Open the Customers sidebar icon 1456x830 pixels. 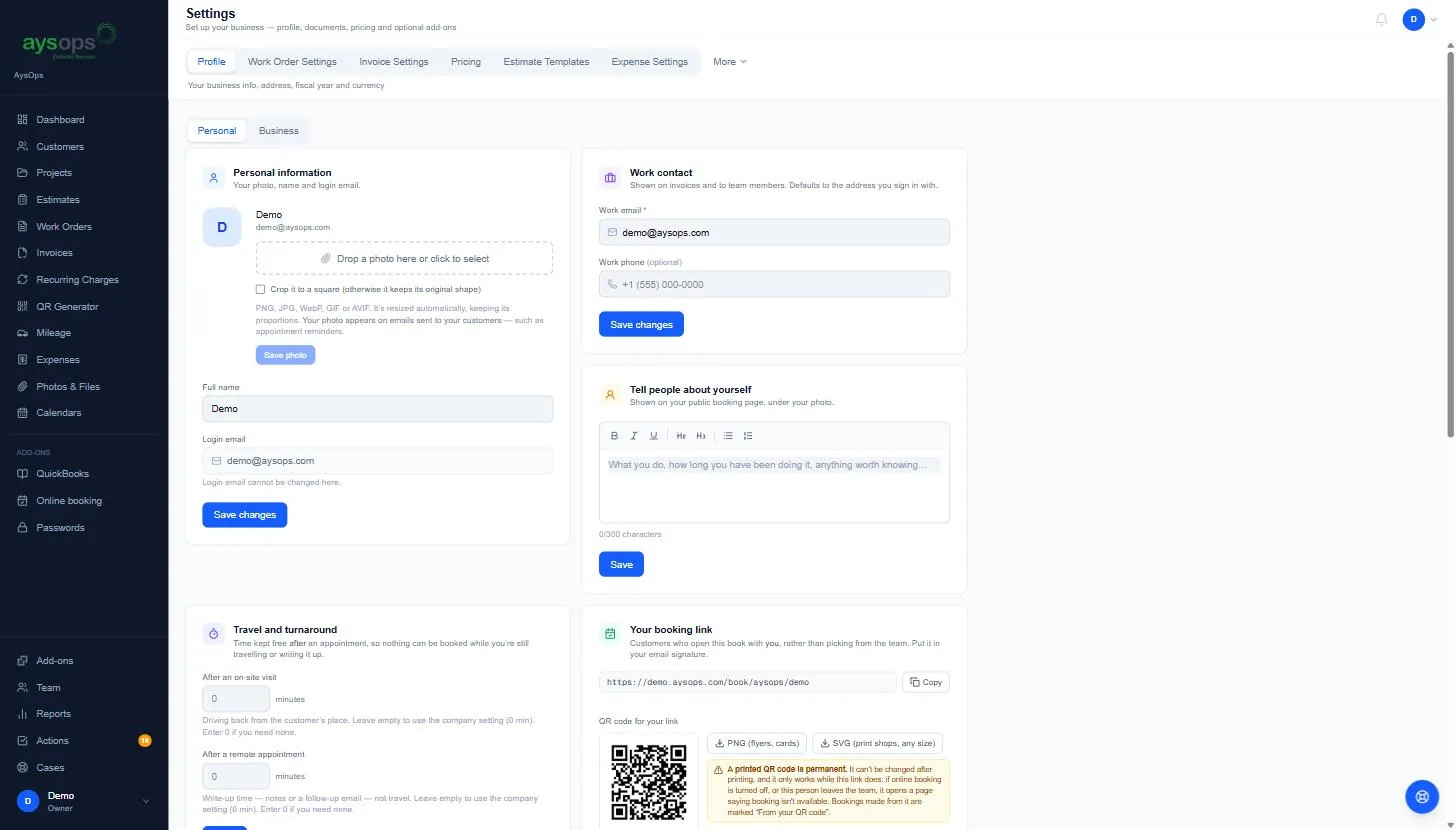[23, 146]
